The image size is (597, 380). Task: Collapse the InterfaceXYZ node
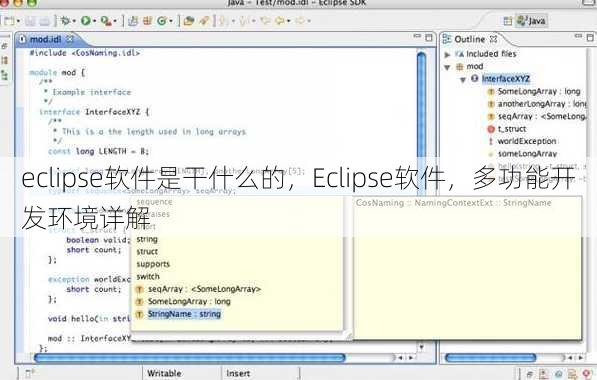coord(463,80)
